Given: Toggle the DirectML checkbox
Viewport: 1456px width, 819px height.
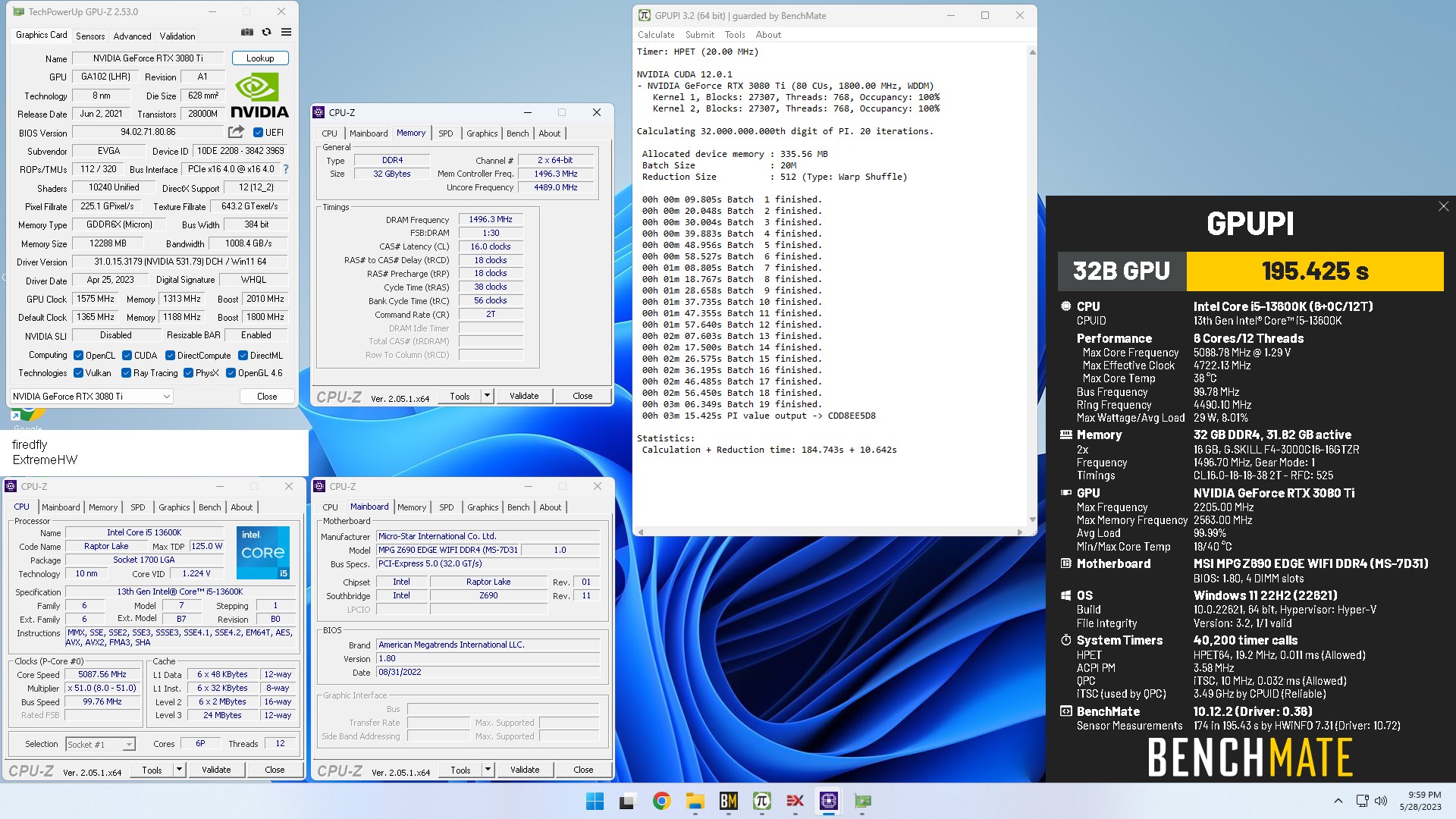Looking at the screenshot, I should [x=243, y=355].
